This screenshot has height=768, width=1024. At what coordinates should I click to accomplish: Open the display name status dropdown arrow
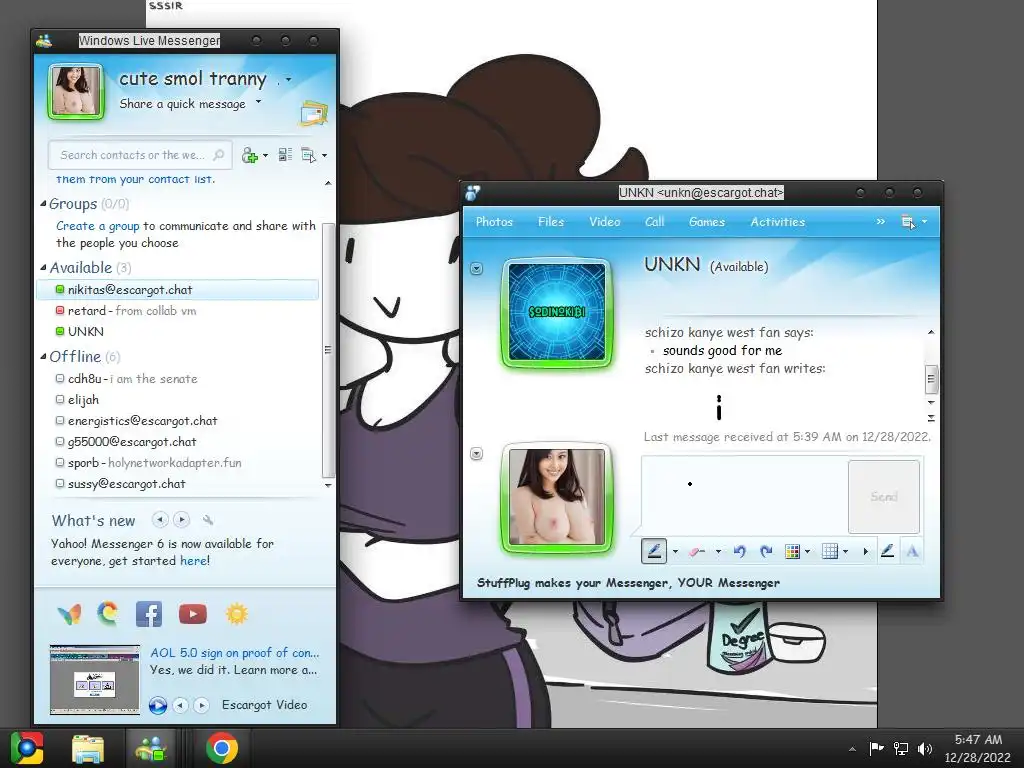[289, 80]
